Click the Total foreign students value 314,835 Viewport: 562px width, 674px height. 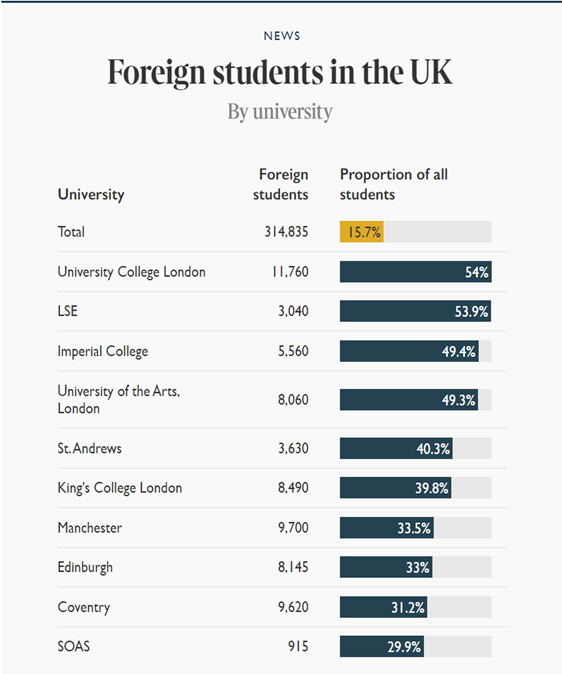286,232
